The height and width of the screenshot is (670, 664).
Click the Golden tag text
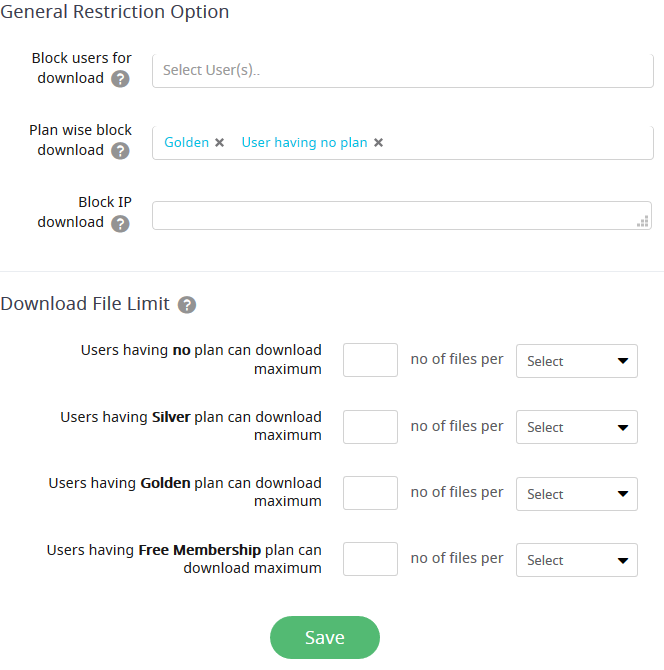click(186, 142)
